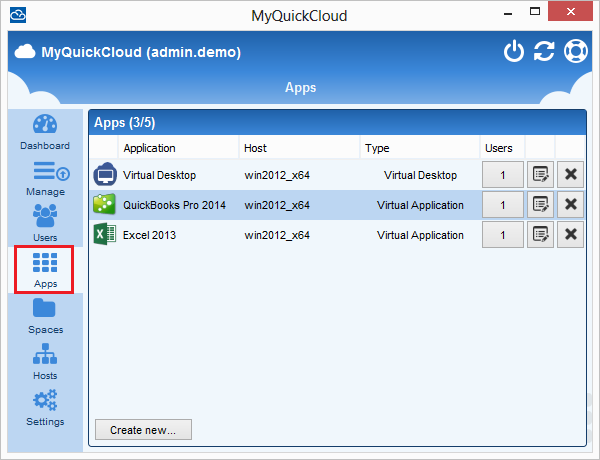Maximize the MyQuickCloud window
600x460 pixels.
tap(535, 11)
